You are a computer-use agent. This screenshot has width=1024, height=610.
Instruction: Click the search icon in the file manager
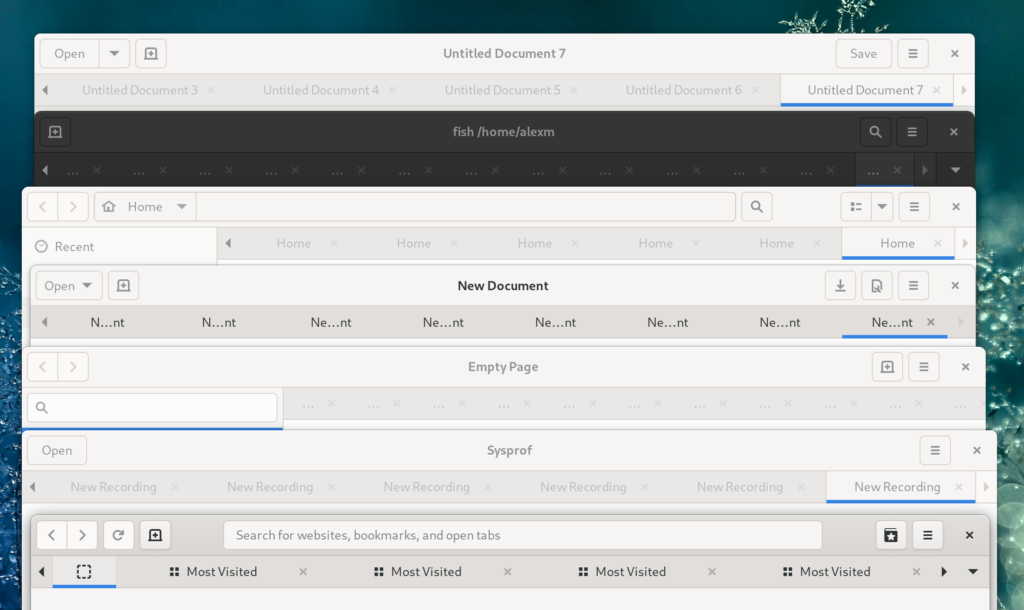click(x=757, y=206)
